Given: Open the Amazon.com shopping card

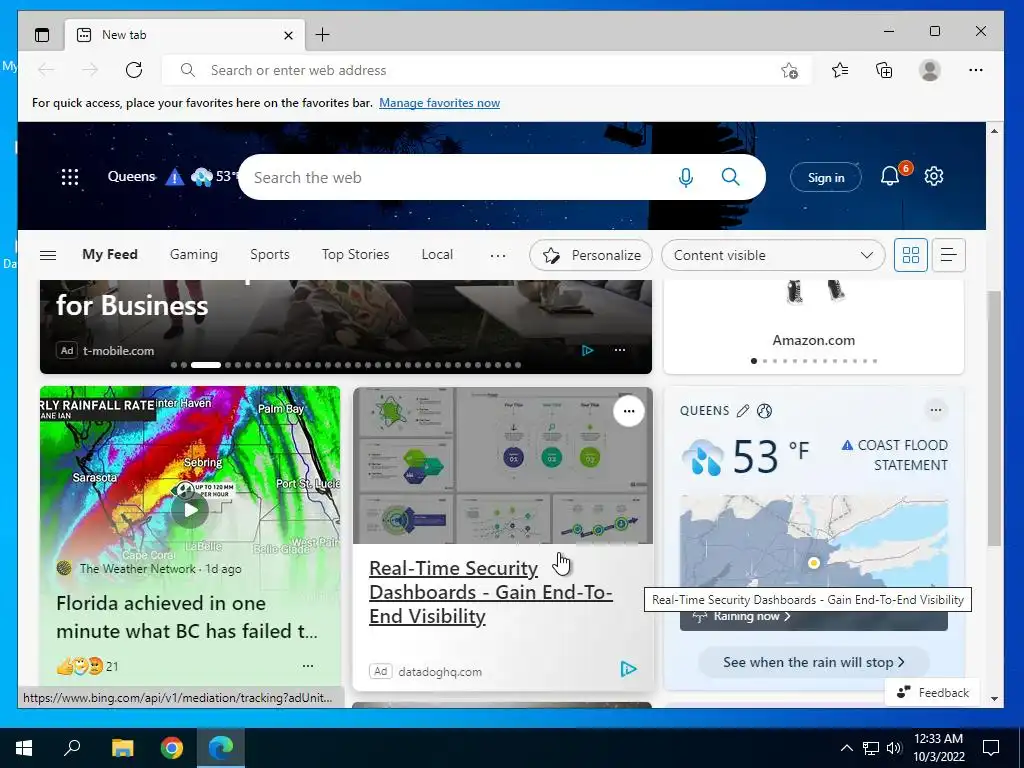Looking at the screenshot, I should (814, 327).
